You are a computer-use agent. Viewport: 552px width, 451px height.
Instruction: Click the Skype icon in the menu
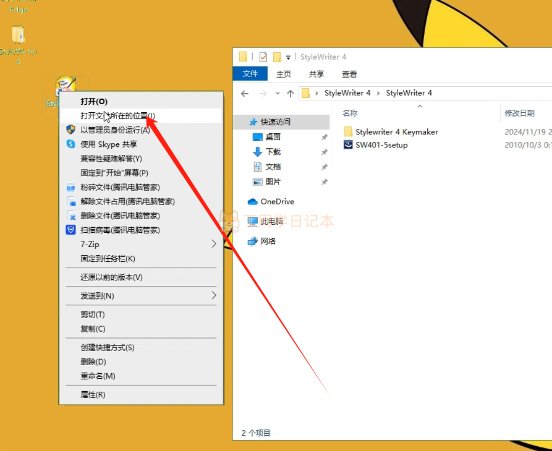[x=71, y=144]
